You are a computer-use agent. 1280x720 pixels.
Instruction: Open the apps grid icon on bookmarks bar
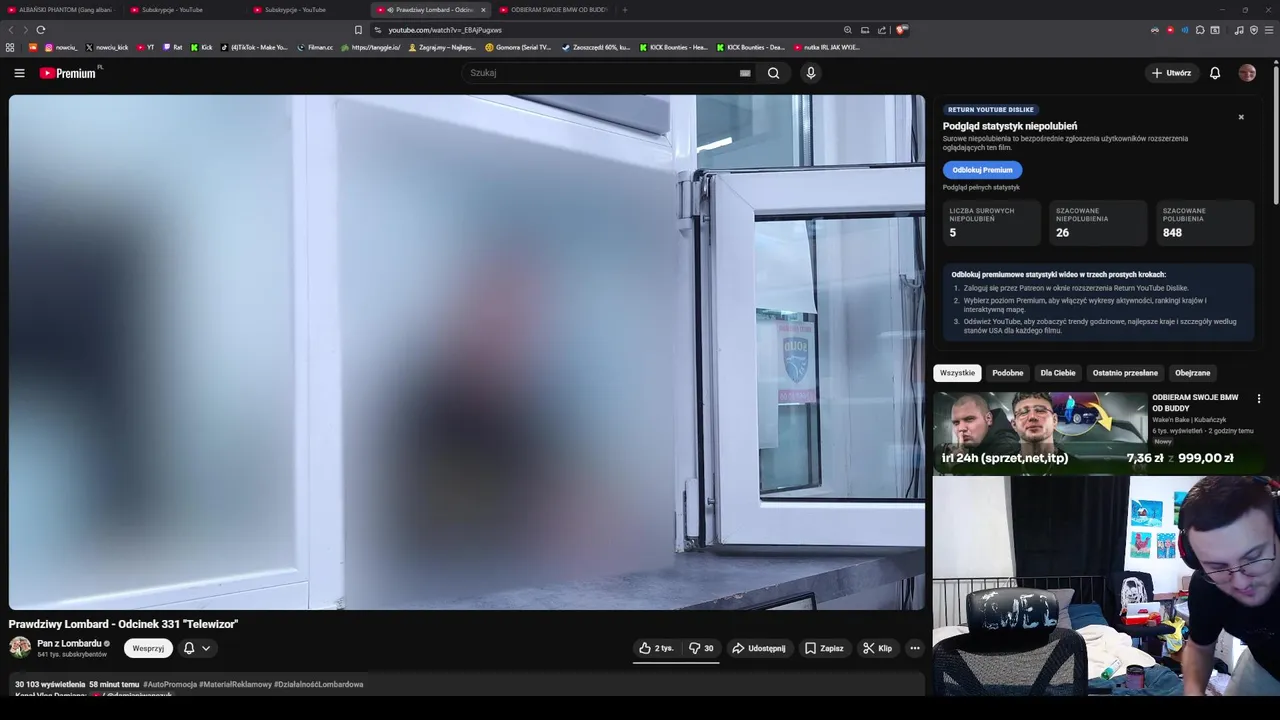click(x=10, y=47)
